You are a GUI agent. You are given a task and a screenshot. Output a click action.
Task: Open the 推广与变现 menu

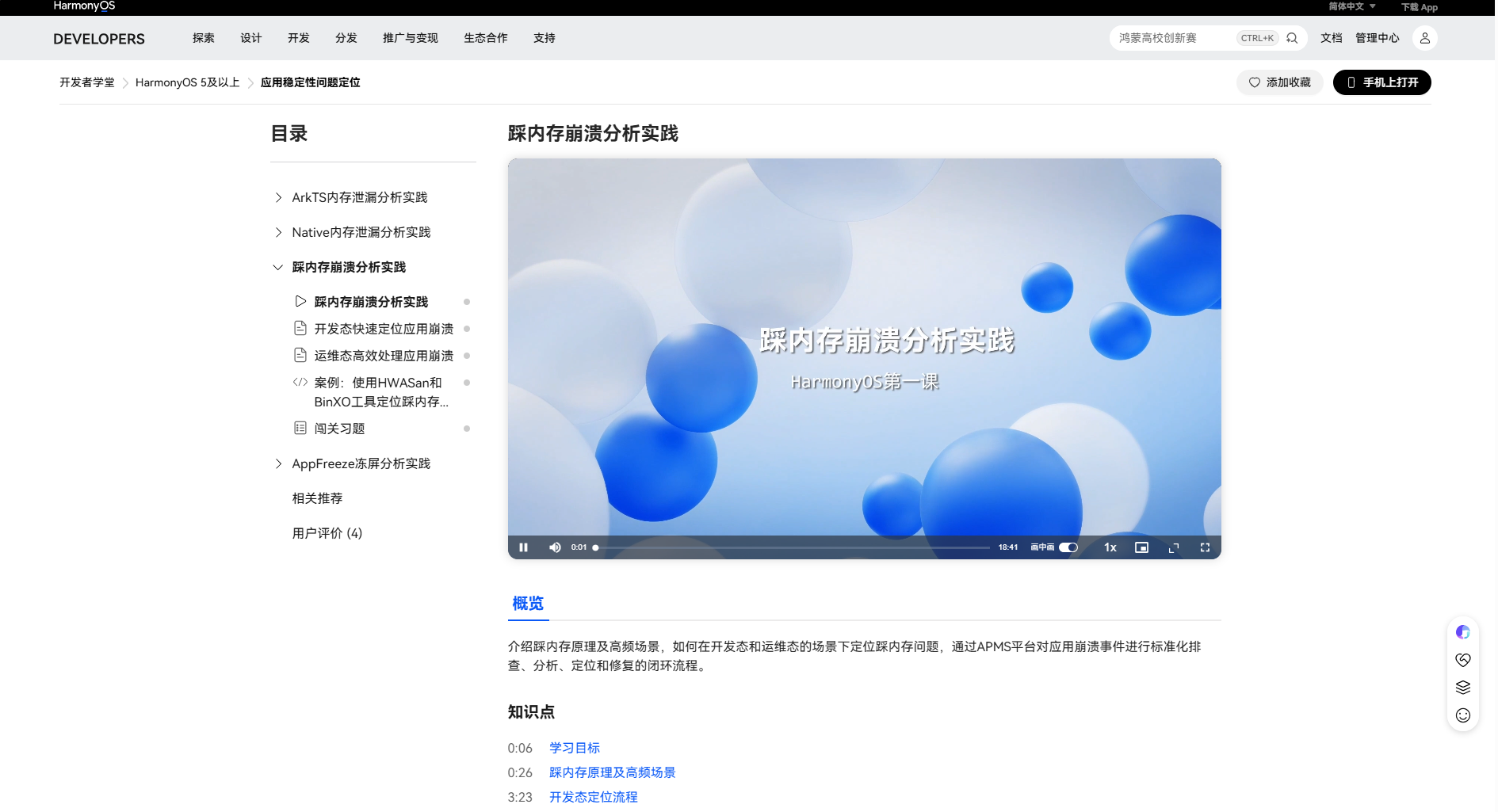coord(411,38)
